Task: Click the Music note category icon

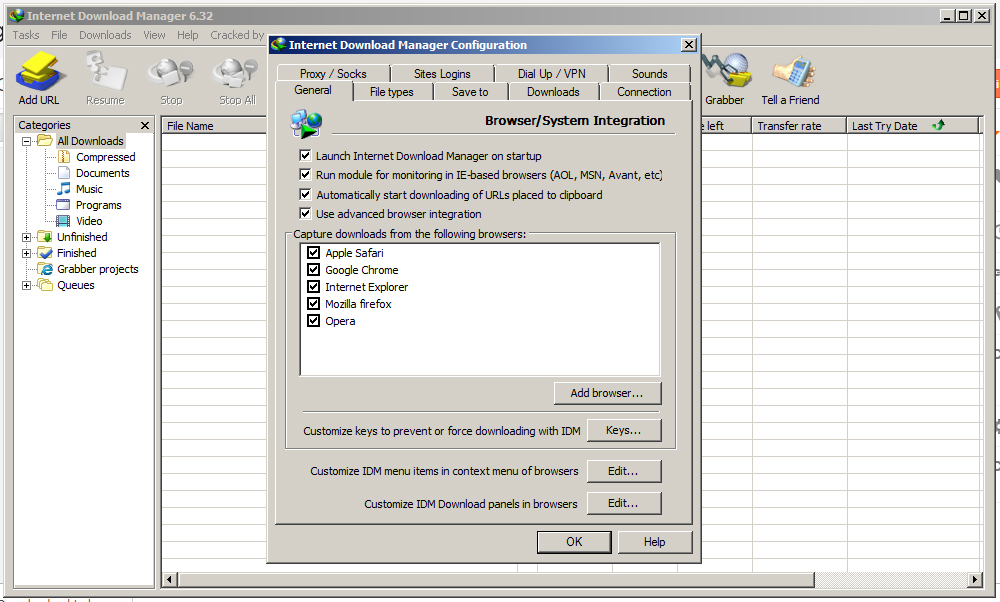Action: point(64,189)
